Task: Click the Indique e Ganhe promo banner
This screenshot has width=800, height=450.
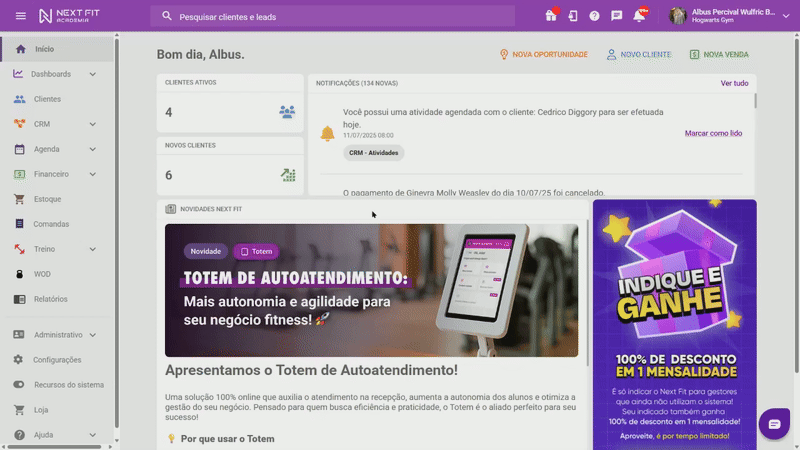Action: coord(674,324)
